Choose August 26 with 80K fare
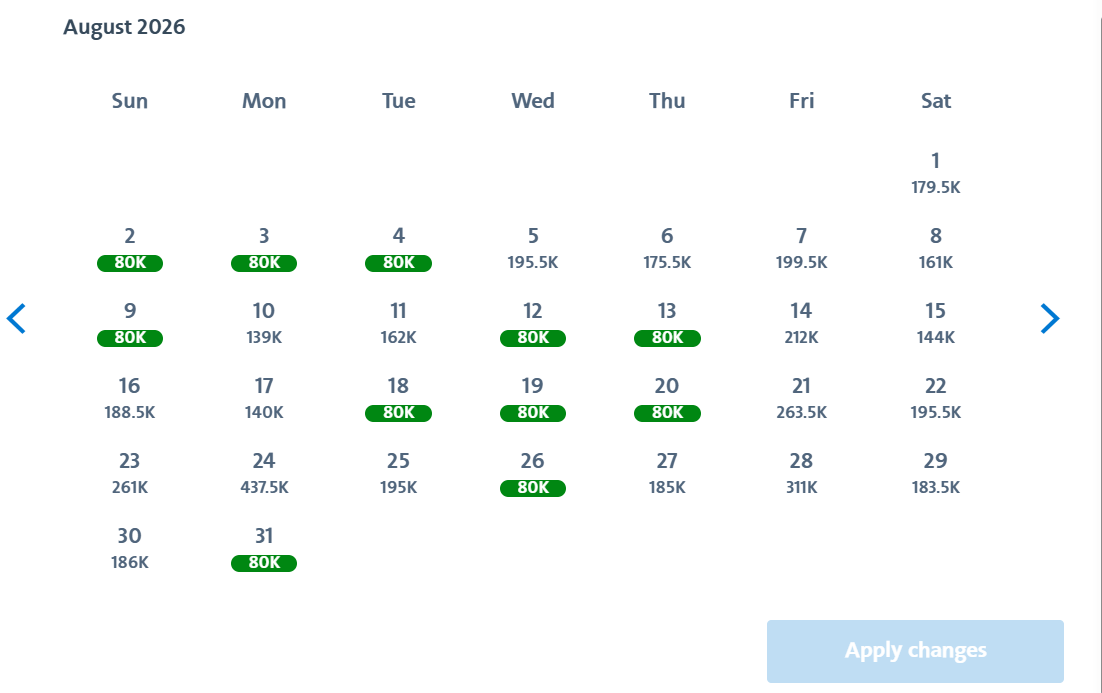The image size is (1102, 693). pyautogui.click(x=532, y=473)
